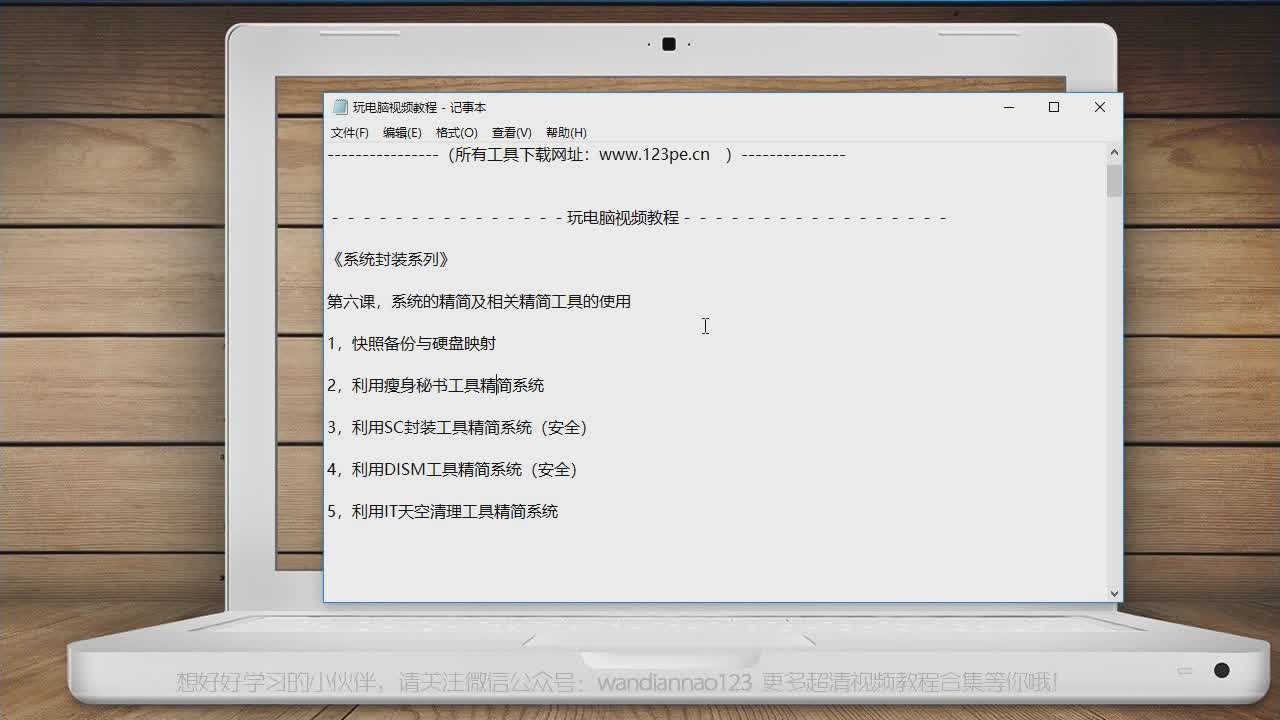Image resolution: width=1280 pixels, height=720 pixels.
Task: Open the 文件(F) menu
Action: 349,132
